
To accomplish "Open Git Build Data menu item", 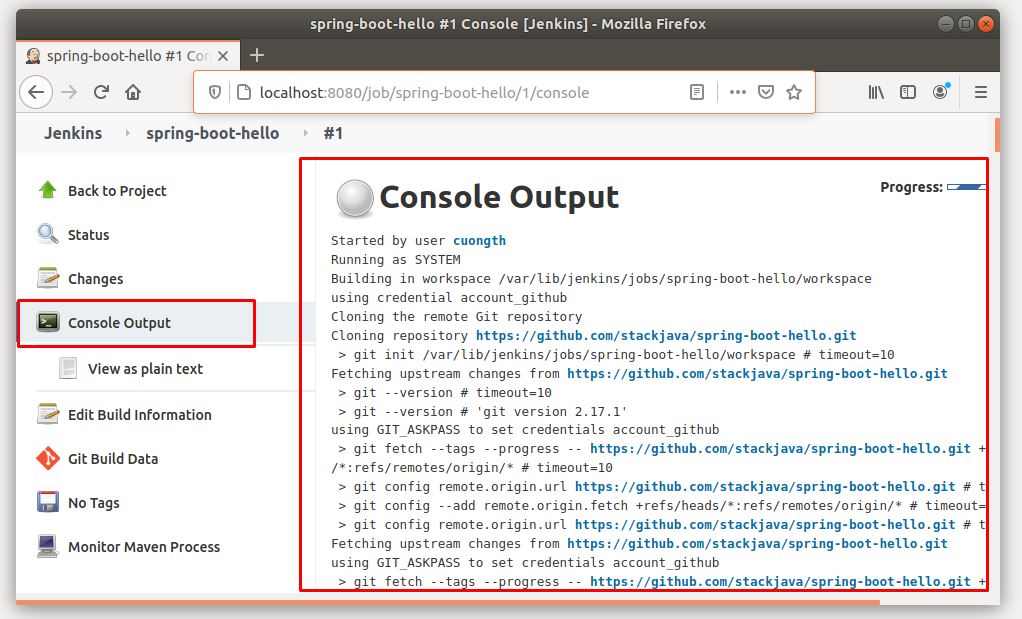I will (x=113, y=459).
